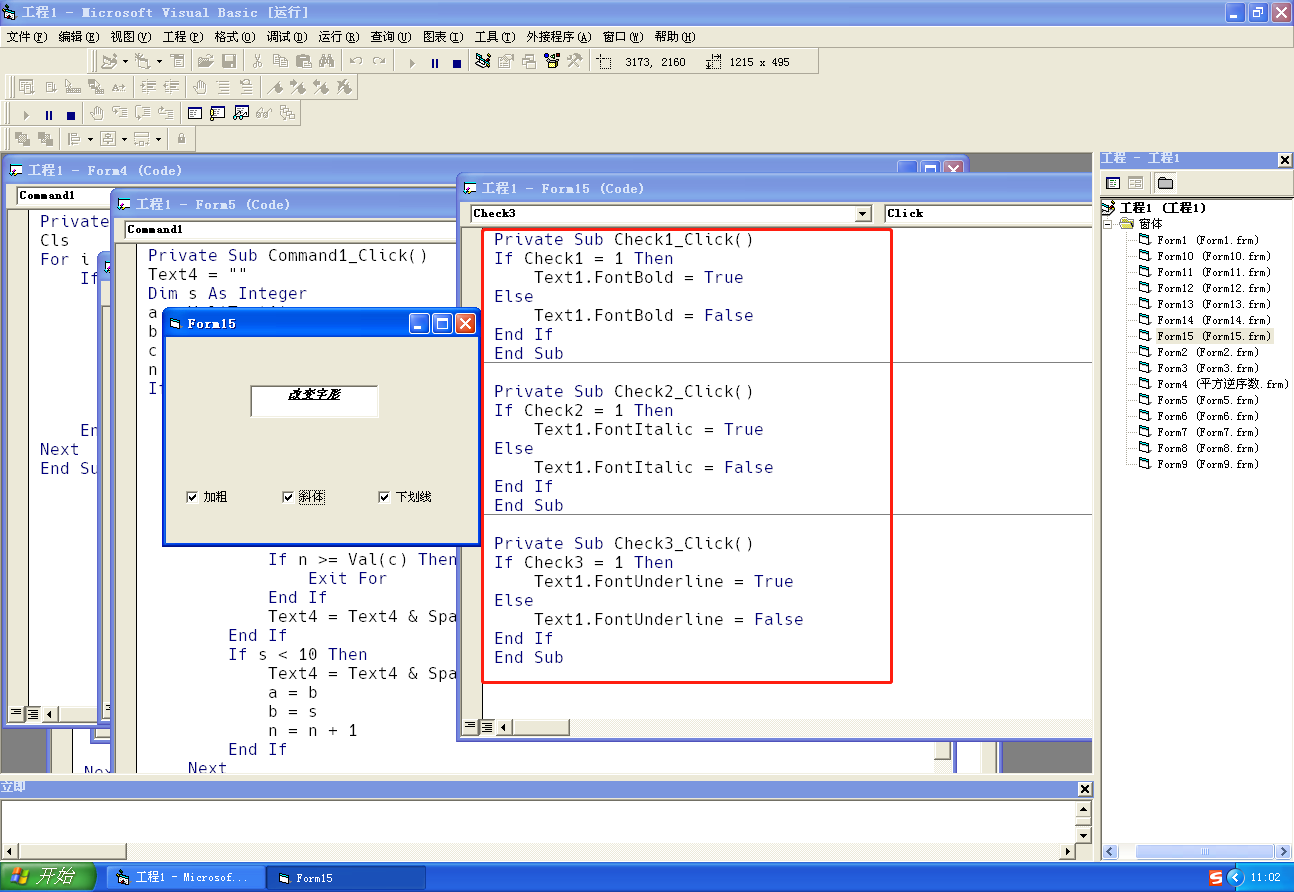Switch to Form15 taskbar button
This screenshot has height=892, width=1294.
pos(346,878)
